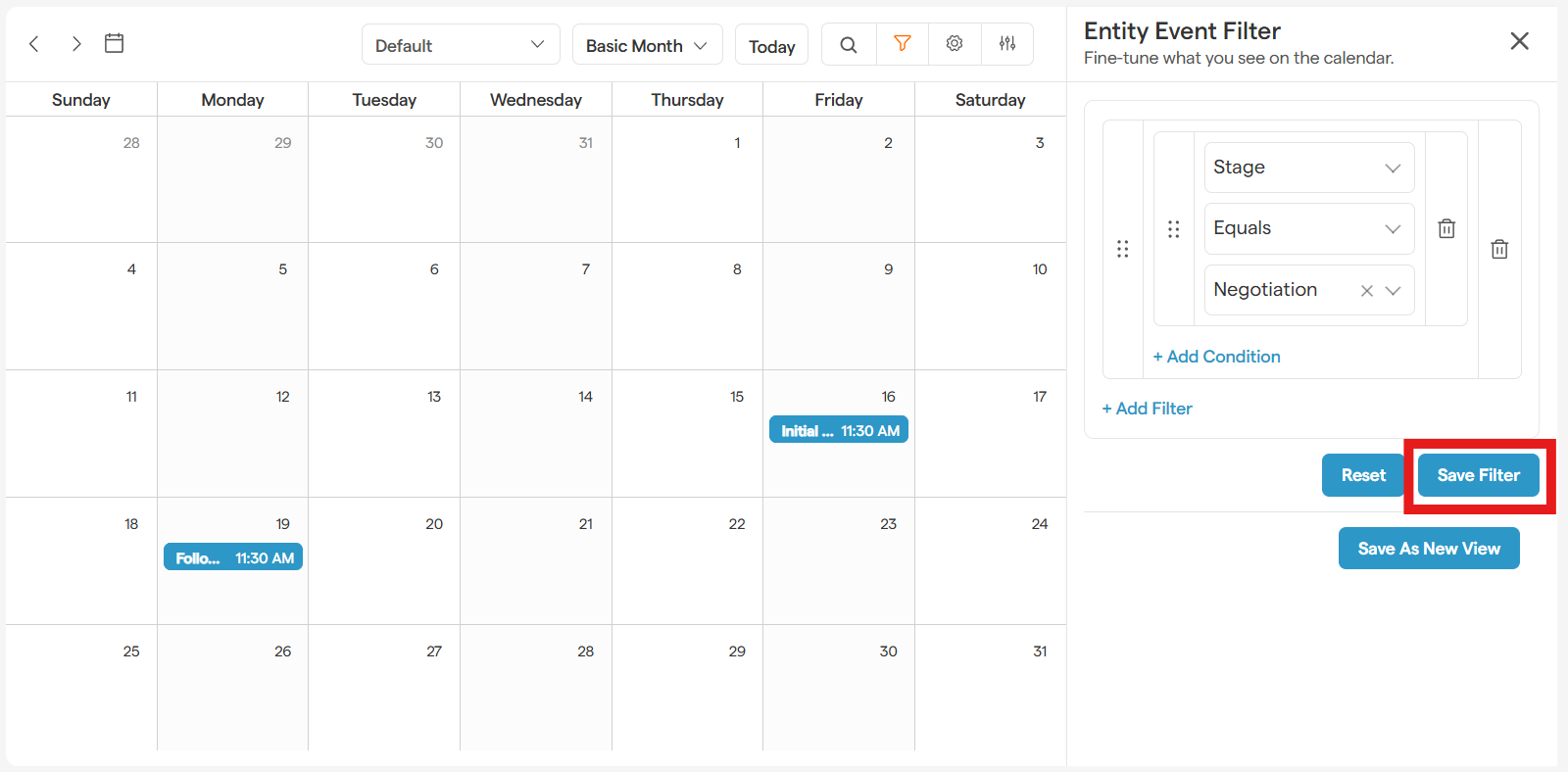Delete the Stage condition with inner trash icon
1568x772 pixels.
pyautogui.click(x=1446, y=228)
